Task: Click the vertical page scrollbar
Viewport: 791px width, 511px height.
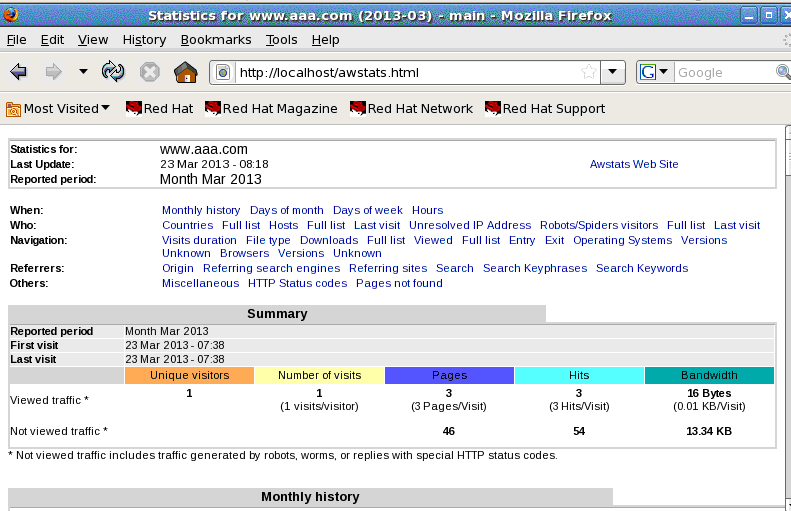Action: pos(788,318)
